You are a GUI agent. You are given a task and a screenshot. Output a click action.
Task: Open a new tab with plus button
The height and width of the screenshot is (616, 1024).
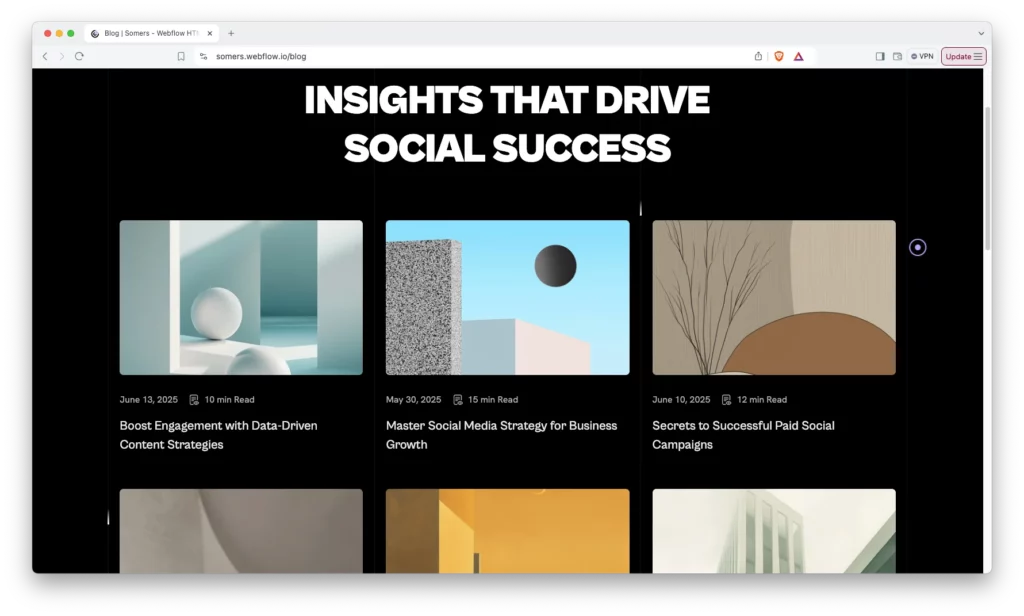231,33
